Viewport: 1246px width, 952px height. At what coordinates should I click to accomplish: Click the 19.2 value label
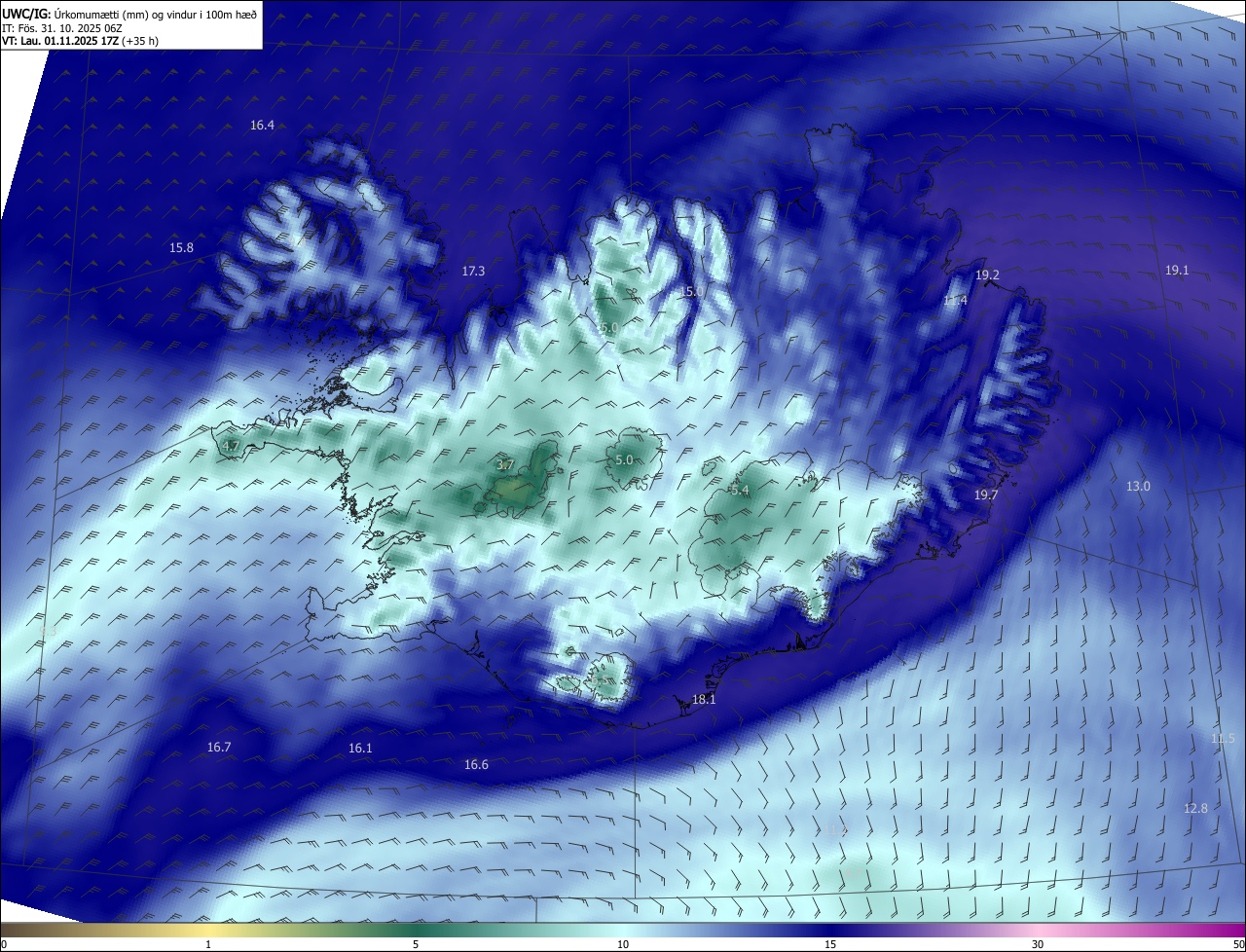click(987, 275)
